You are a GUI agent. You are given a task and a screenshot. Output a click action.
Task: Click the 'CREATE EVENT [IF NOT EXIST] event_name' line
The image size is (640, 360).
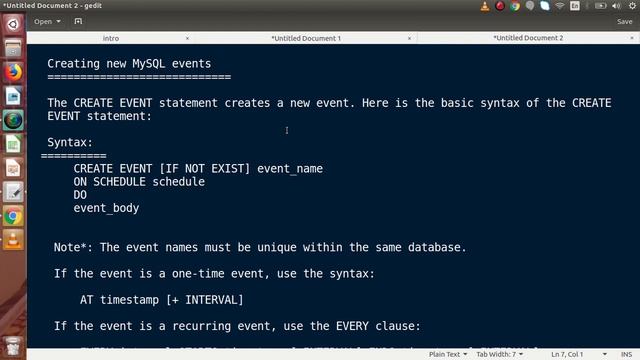[198, 169]
